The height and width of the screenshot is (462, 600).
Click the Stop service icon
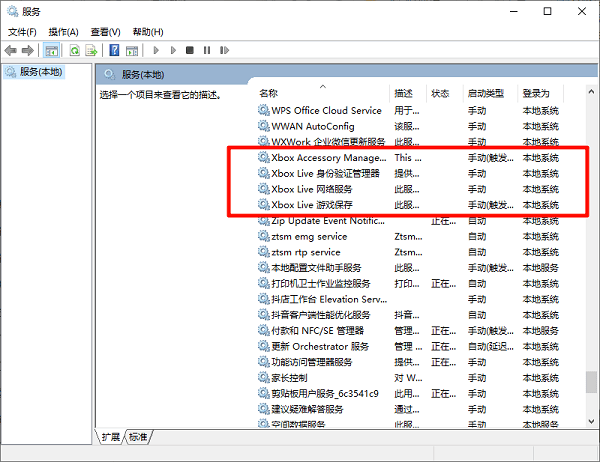pyautogui.click(x=190, y=50)
